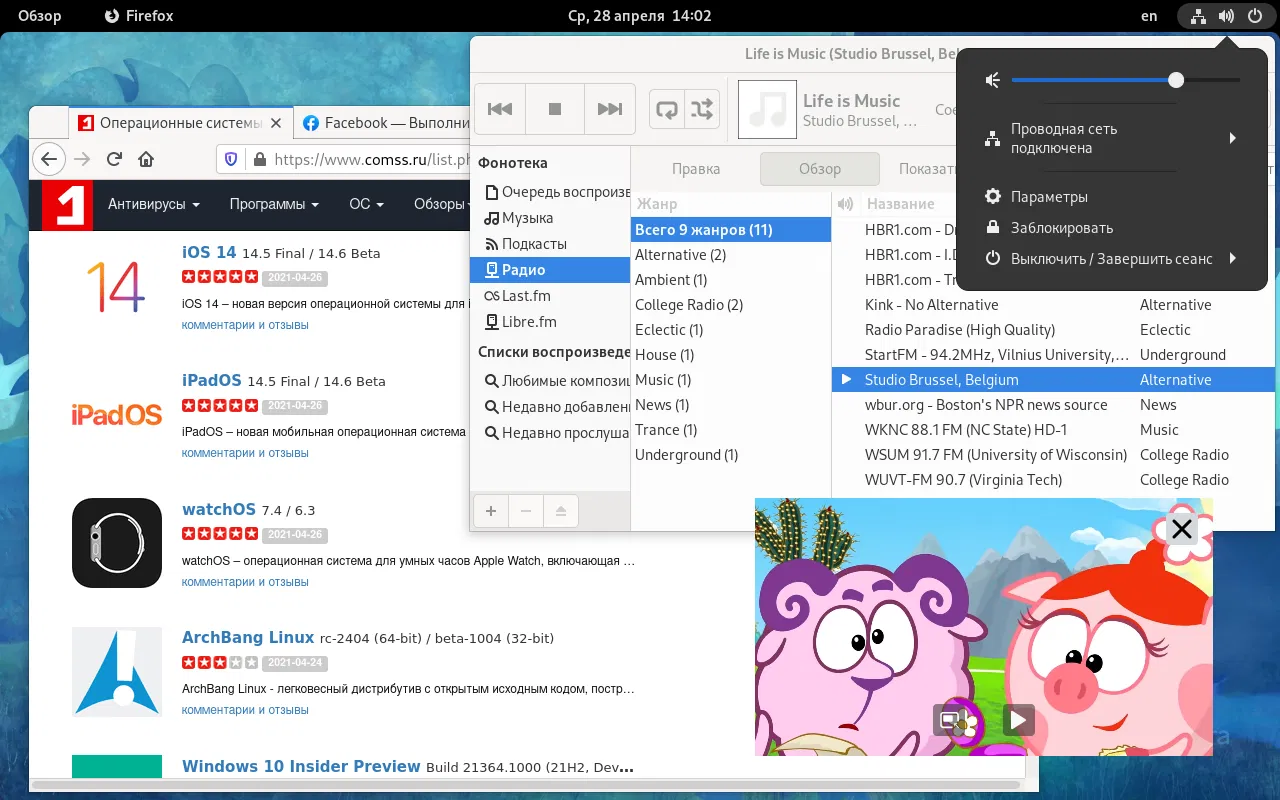
Task: Click the eject button below the sidebar
Action: 561,511
